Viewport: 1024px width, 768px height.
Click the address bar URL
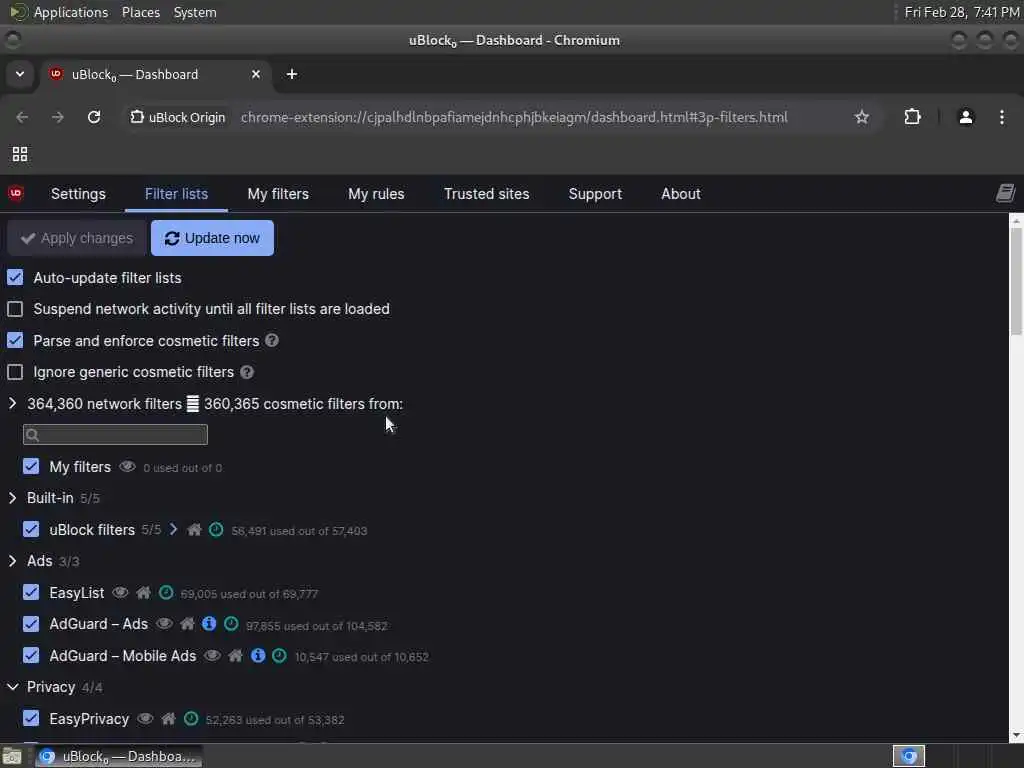tap(514, 117)
